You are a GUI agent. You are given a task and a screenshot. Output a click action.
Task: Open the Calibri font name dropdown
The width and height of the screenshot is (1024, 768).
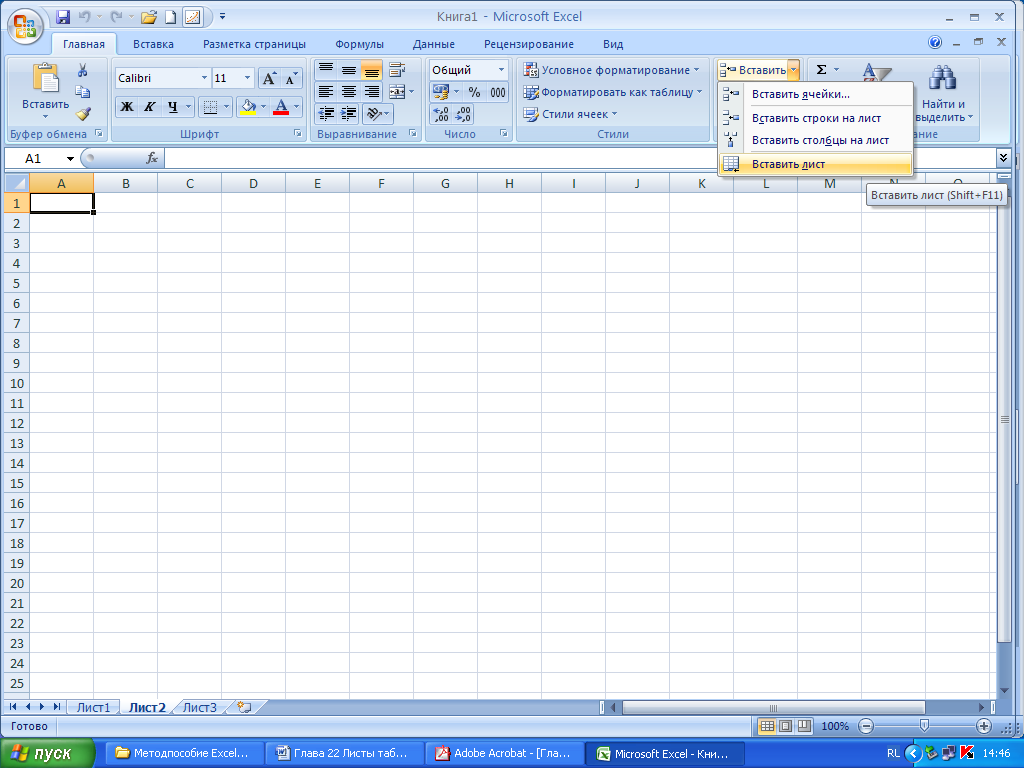coord(204,78)
